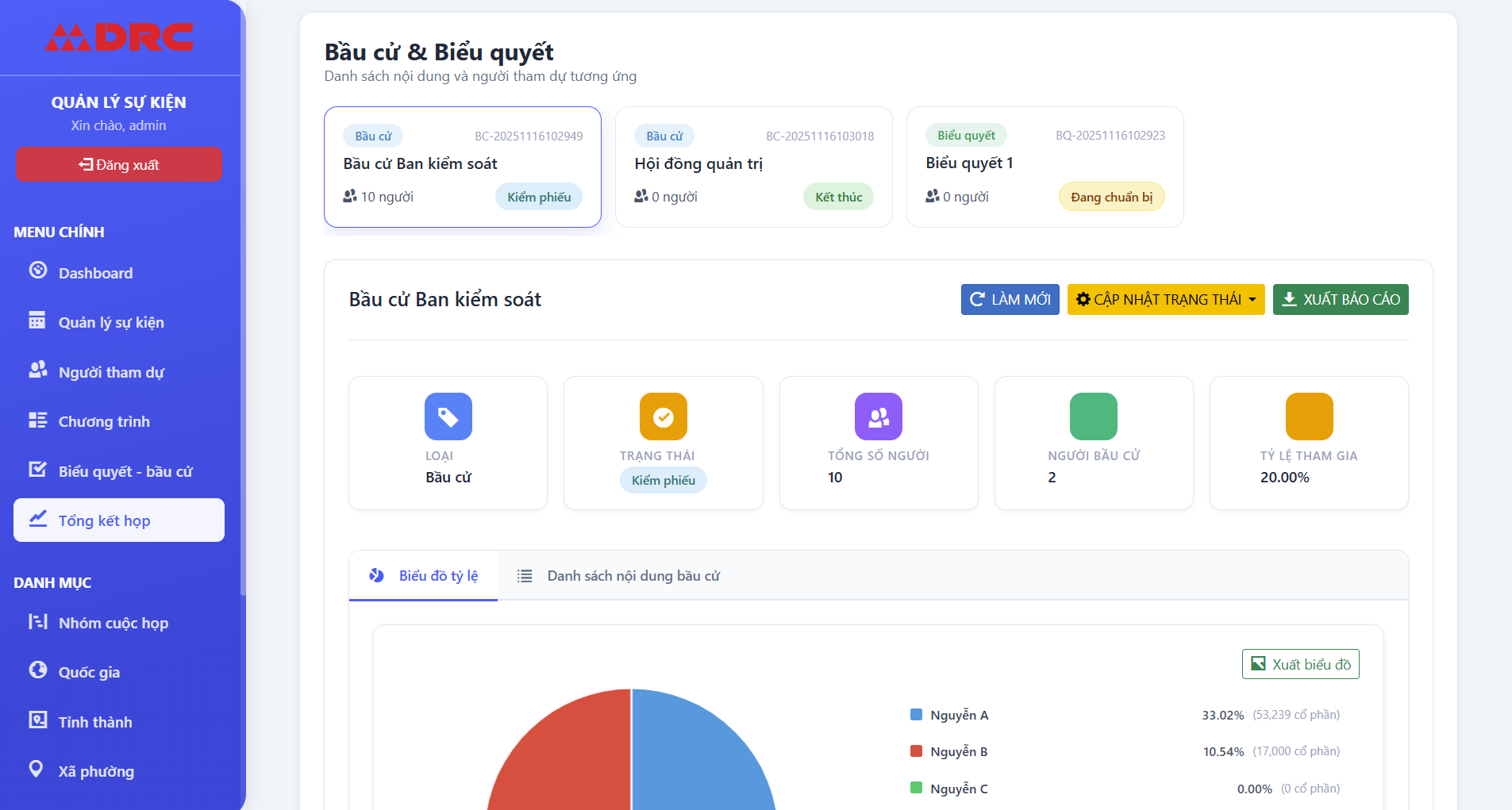Click the Quốc gia globe icon
1512x810 pixels.
tap(37, 670)
